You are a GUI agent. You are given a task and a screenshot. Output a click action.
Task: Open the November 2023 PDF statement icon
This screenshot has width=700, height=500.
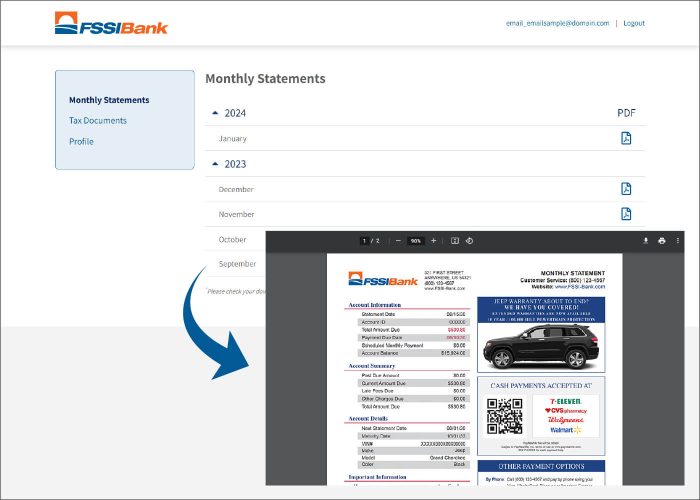626,214
